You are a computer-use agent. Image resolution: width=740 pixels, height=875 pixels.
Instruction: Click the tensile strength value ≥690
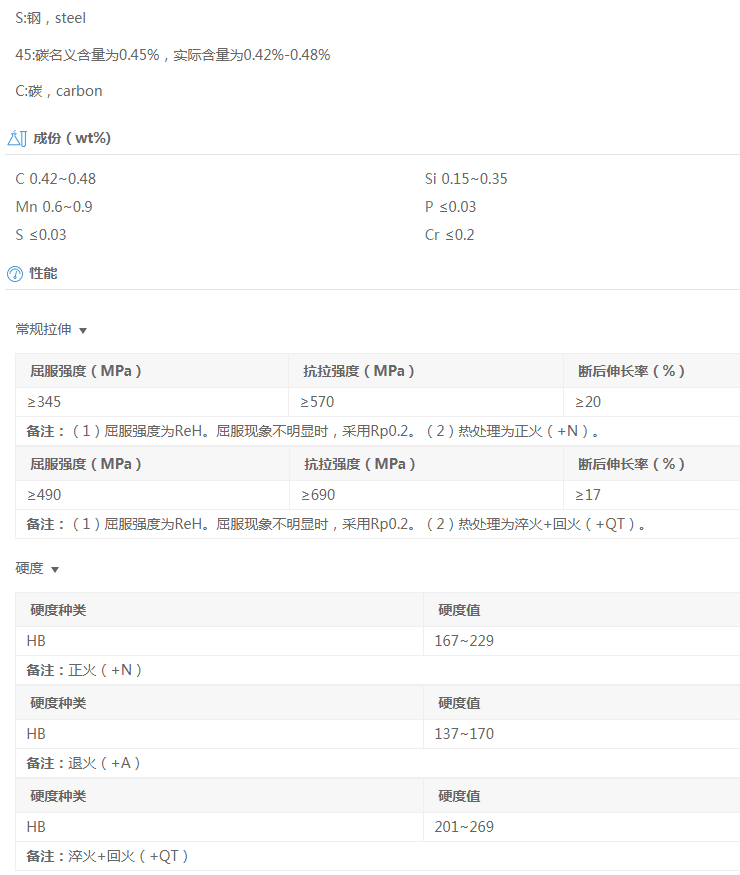318,495
